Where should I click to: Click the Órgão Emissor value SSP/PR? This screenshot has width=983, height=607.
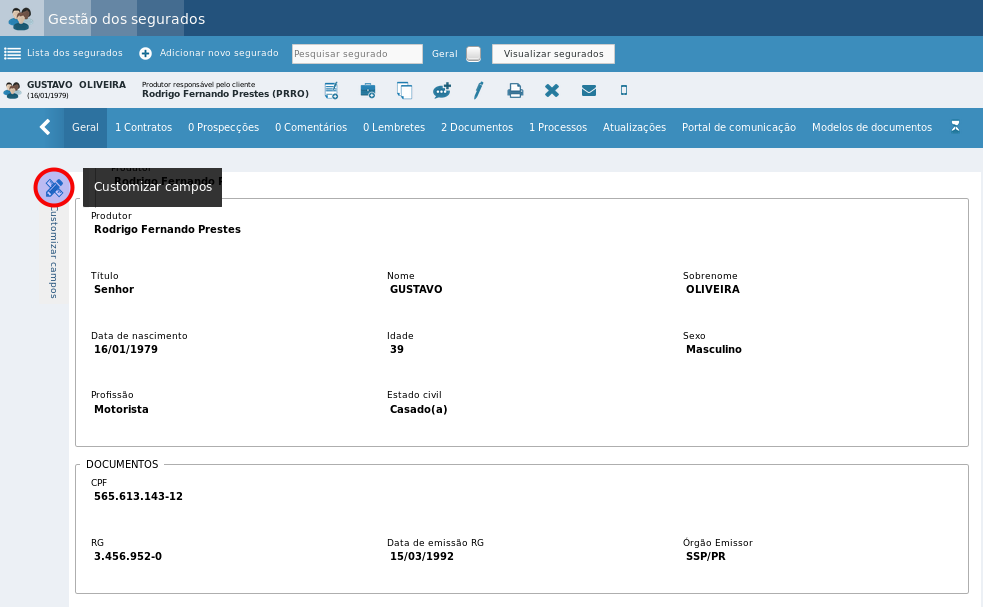point(706,556)
